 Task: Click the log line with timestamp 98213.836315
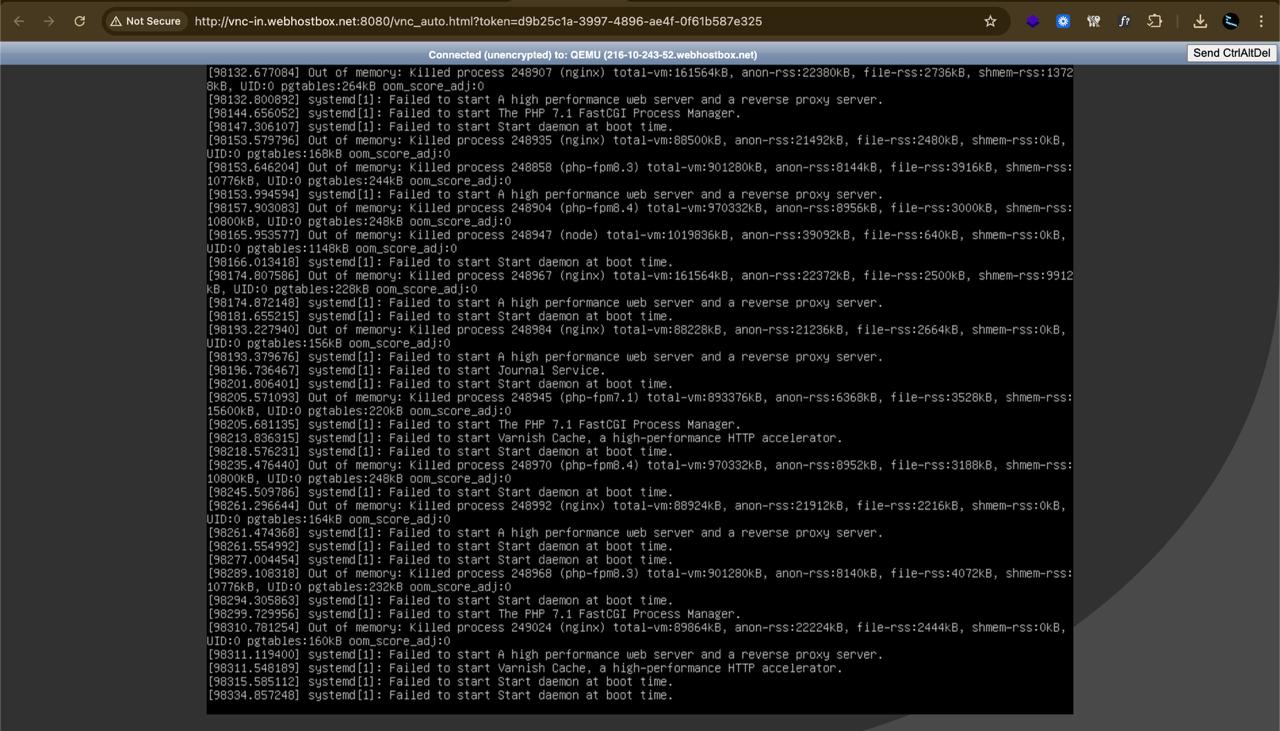[524, 438]
